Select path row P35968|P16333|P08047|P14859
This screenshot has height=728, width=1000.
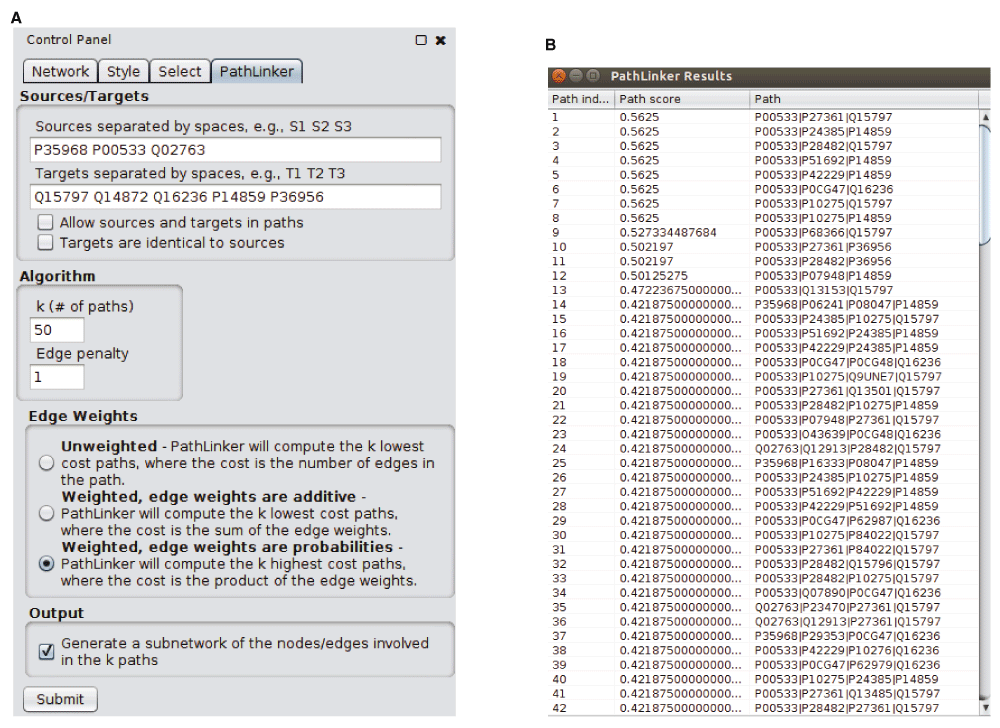[x=763, y=463]
